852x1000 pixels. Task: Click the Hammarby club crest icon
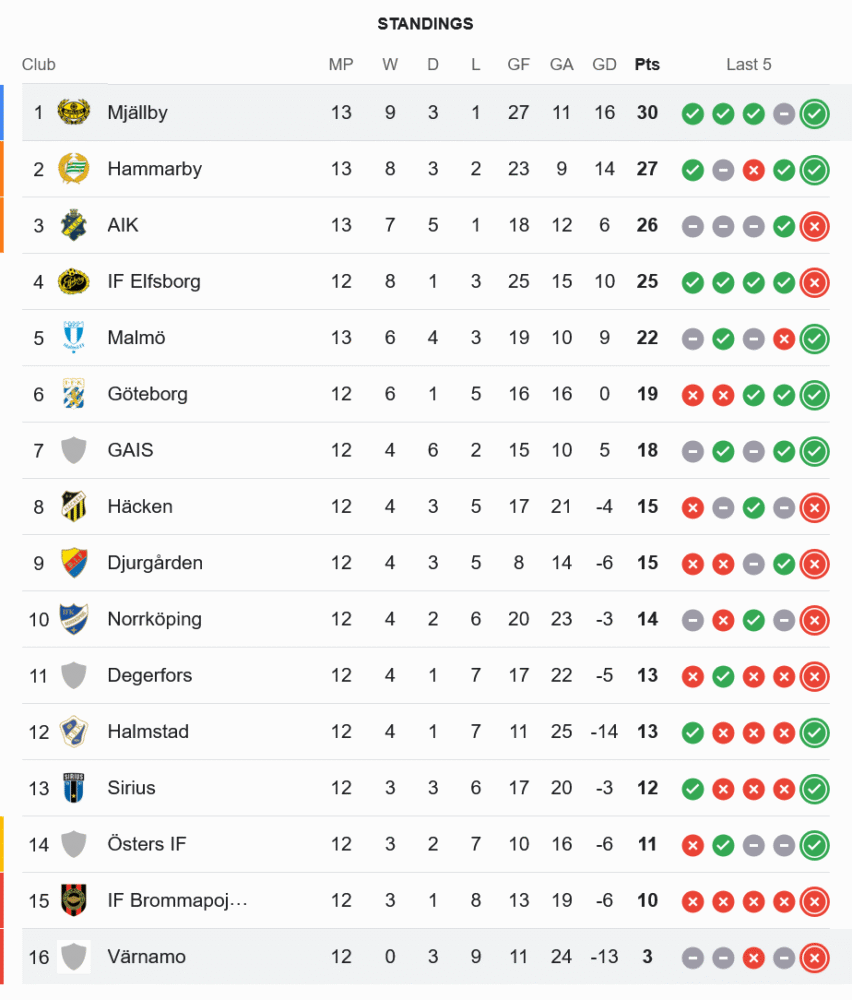74,169
